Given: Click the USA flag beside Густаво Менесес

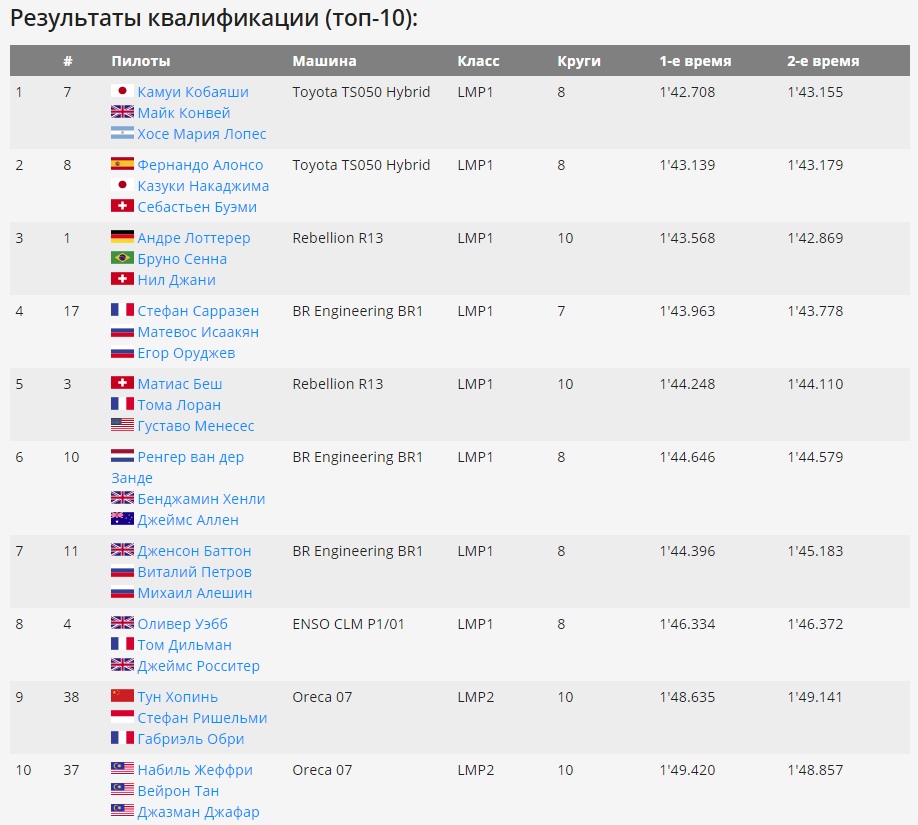Looking at the screenshot, I should point(122,426).
